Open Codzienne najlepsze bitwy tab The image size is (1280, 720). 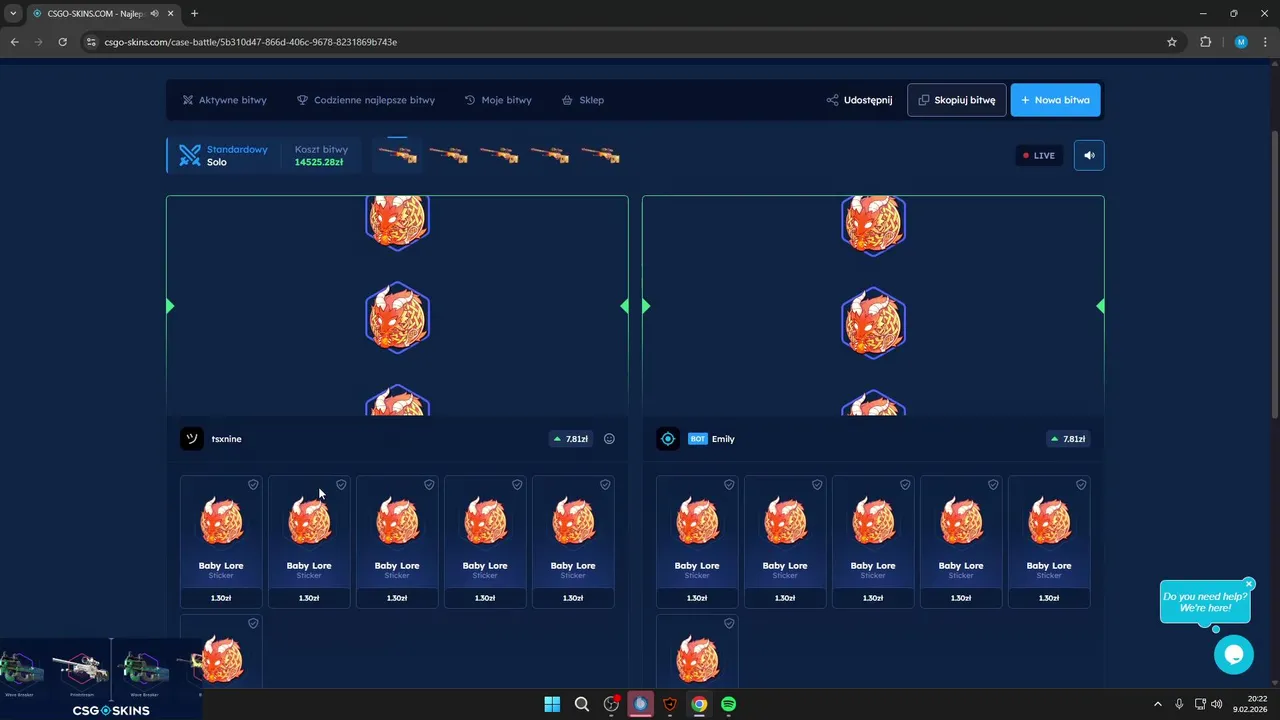(366, 100)
